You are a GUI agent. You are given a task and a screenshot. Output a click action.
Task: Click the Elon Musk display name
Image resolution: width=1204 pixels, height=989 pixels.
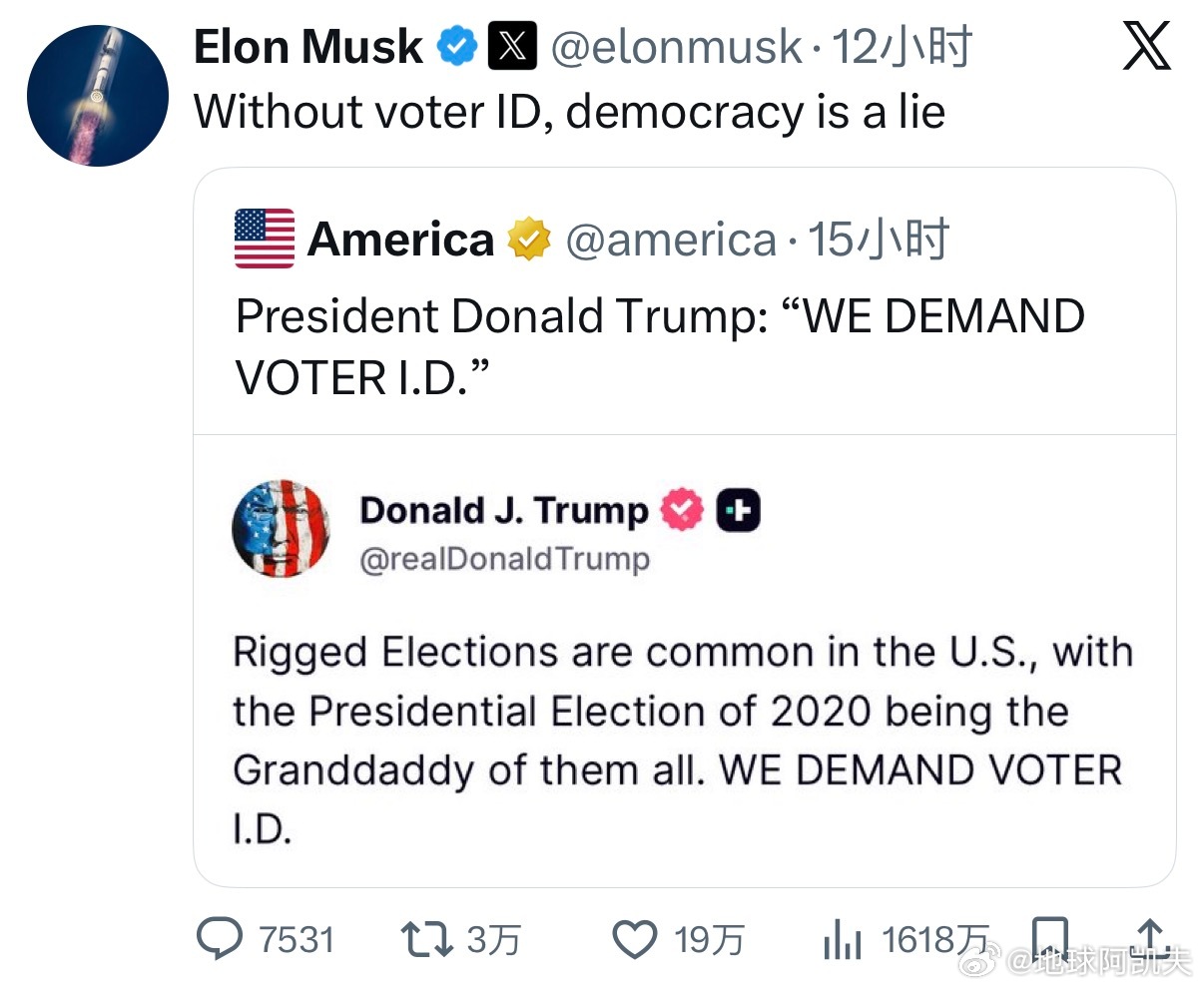pos(308,47)
